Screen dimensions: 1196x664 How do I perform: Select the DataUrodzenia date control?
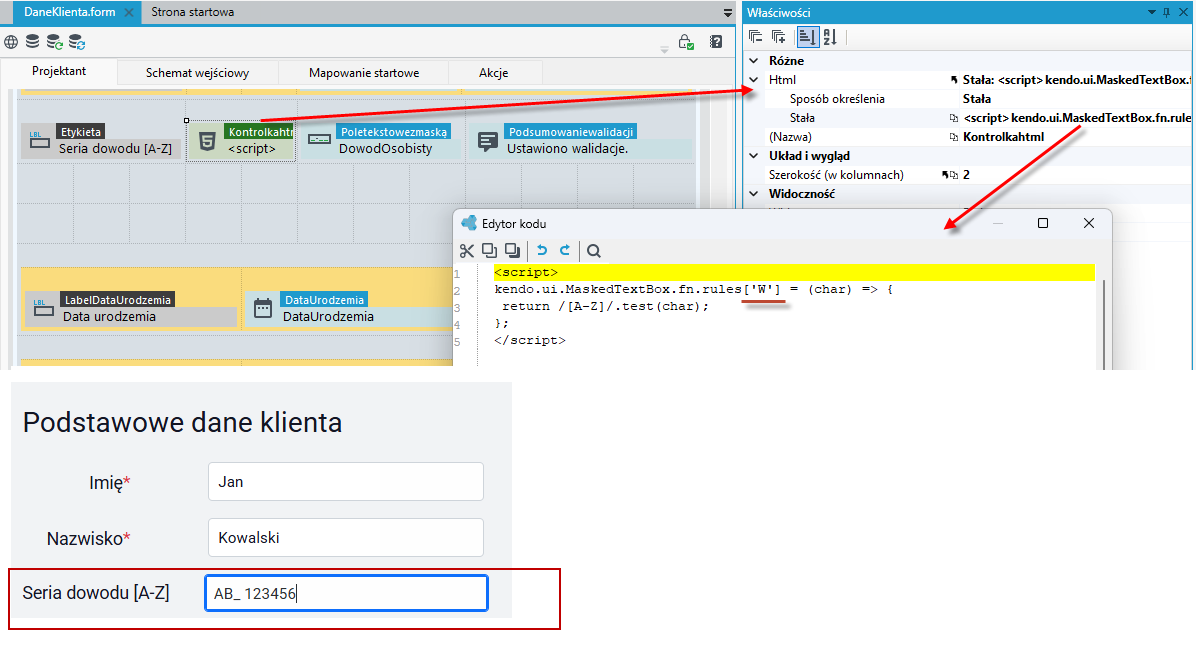point(348,308)
